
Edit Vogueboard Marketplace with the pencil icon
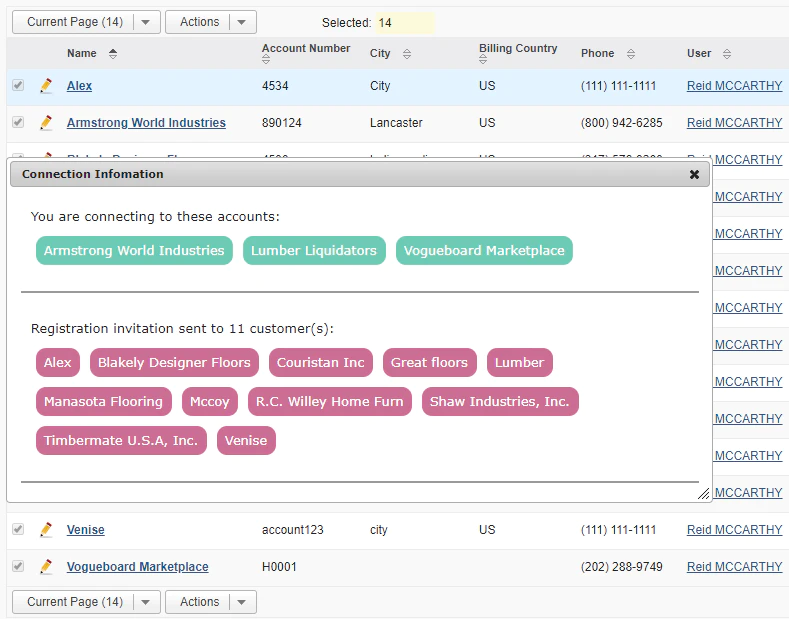tap(46, 567)
